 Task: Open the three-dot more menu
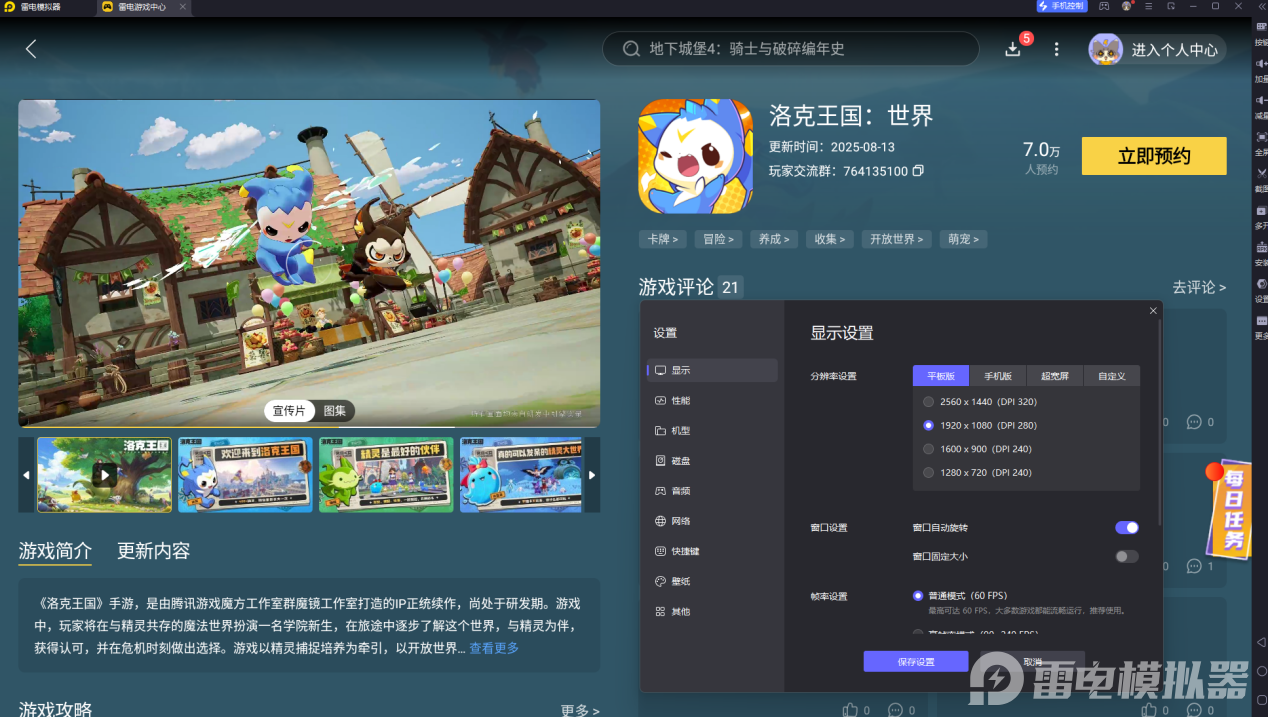[1056, 49]
